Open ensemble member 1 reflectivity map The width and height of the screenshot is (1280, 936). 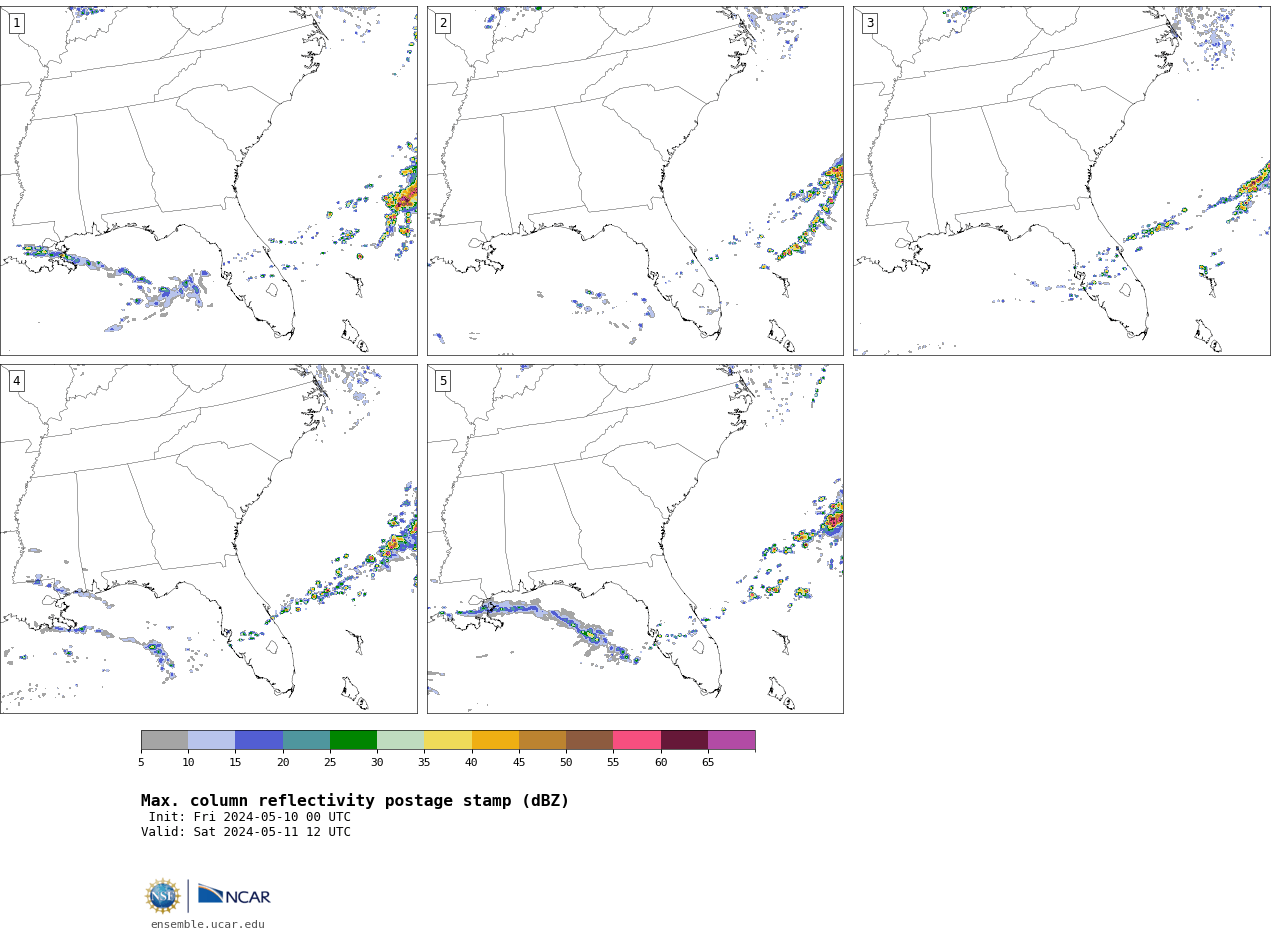pos(208,181)
